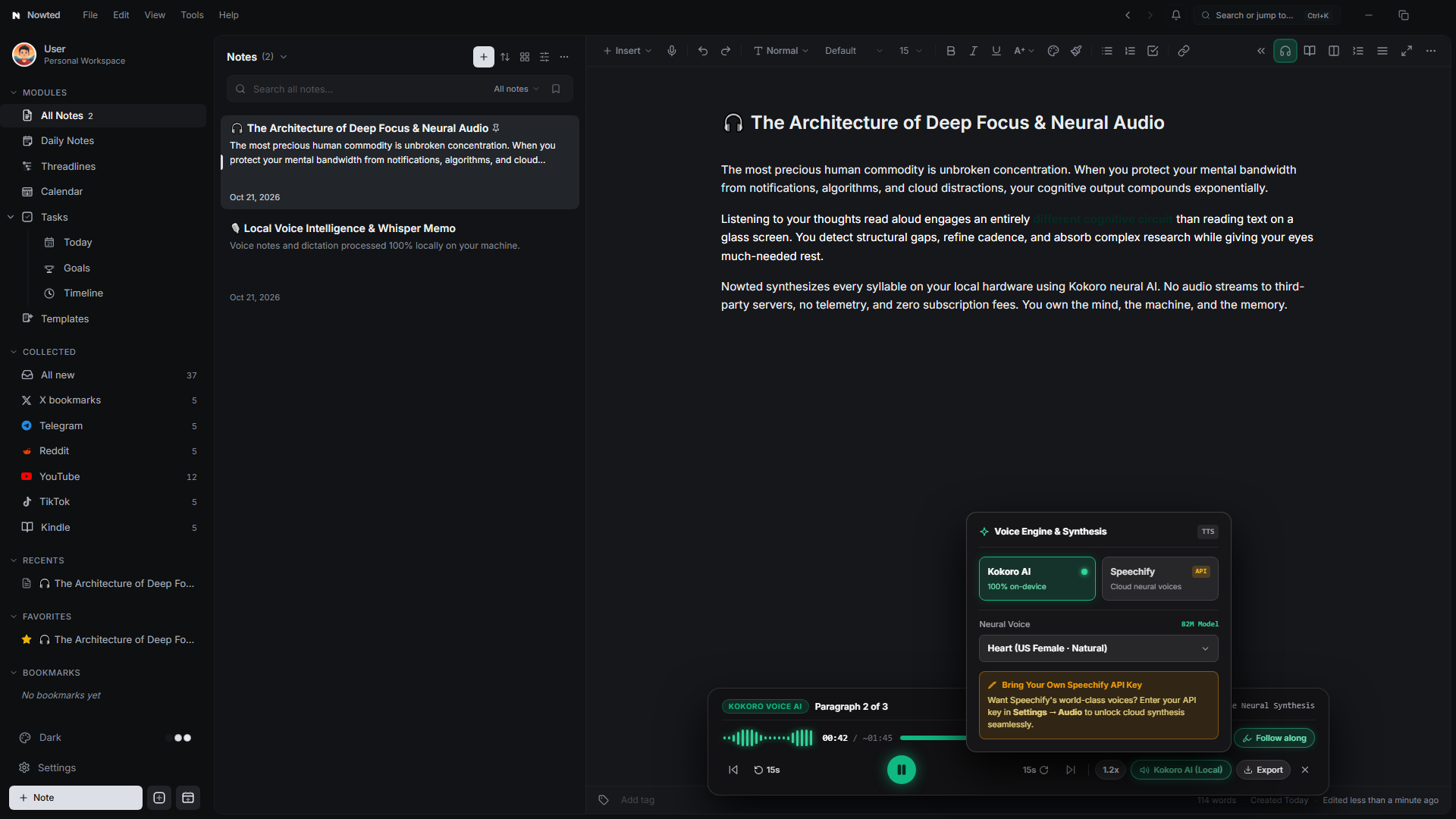1456x819 pixels.
Task: Insert a hyperlink with link icon
Action: (1184, 51)
